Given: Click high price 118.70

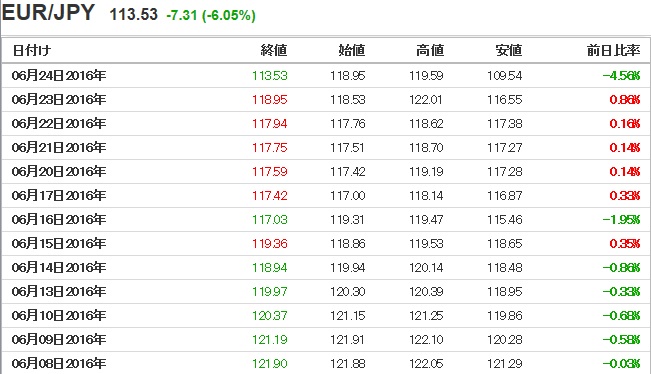Looking at the screenshot, I should pyautogui.click(x=426, y=147).
